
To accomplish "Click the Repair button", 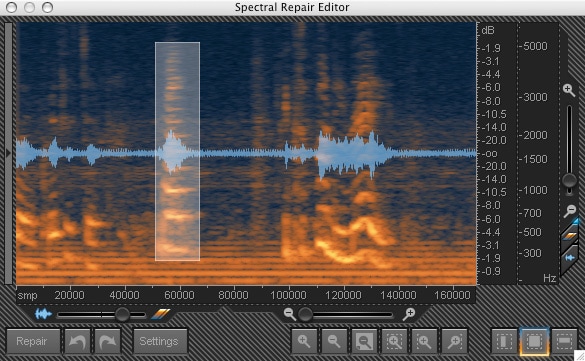I will (x=33, y=341).
